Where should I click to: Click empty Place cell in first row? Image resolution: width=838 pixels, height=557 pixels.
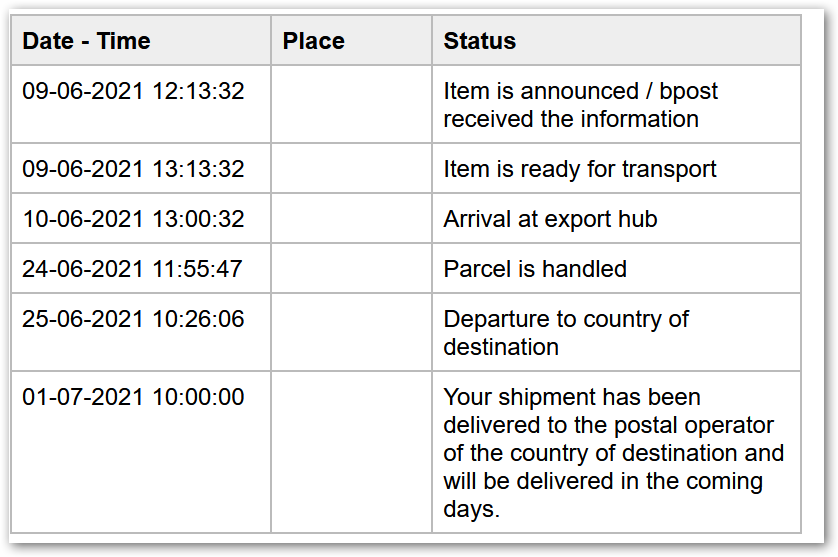pos(351,105)
